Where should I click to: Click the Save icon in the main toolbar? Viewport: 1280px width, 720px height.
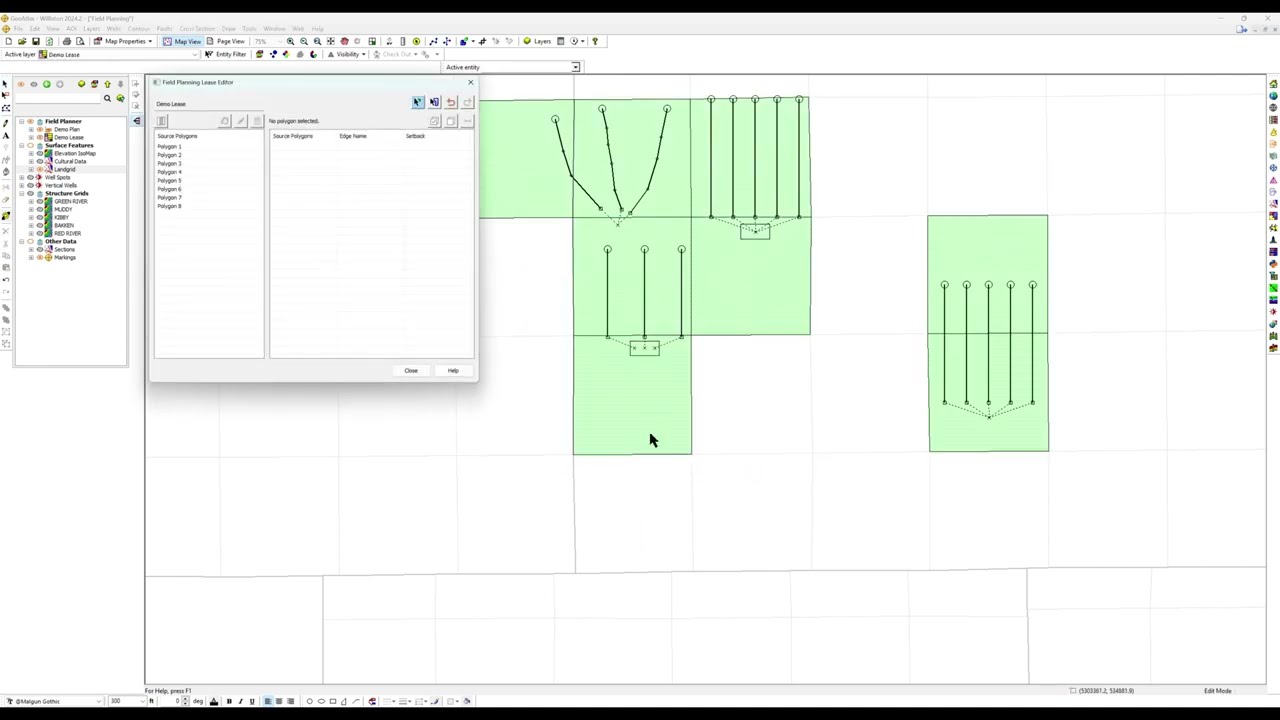click(x=35, y=41)
